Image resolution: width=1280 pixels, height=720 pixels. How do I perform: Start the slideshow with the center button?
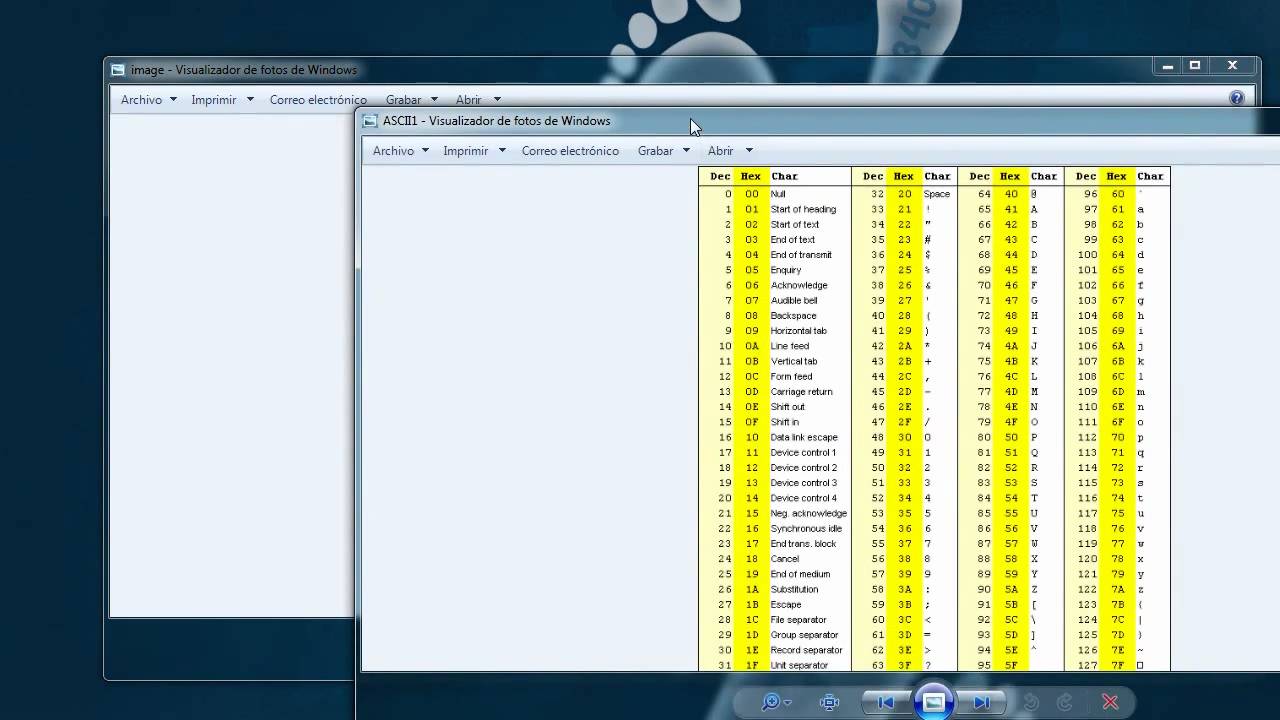pos(933,702)
